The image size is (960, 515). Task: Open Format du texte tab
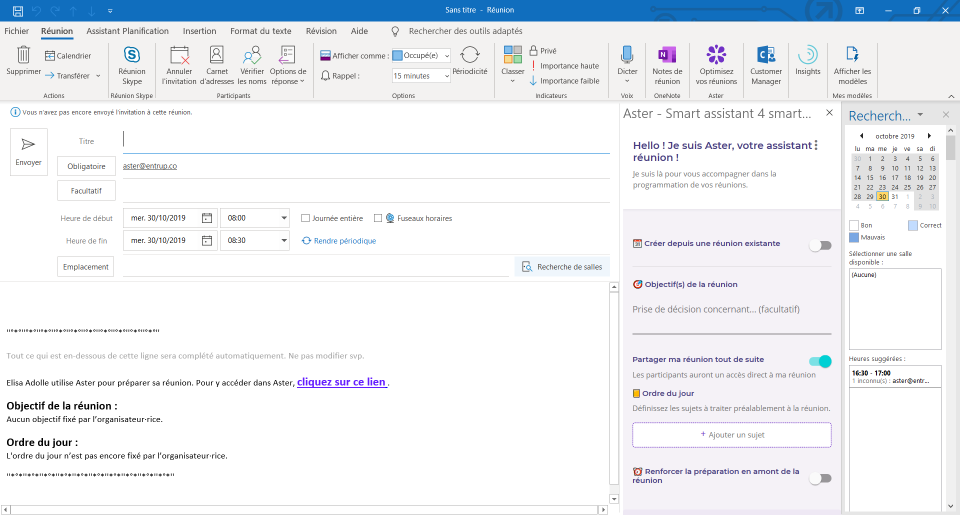point(261,31)
